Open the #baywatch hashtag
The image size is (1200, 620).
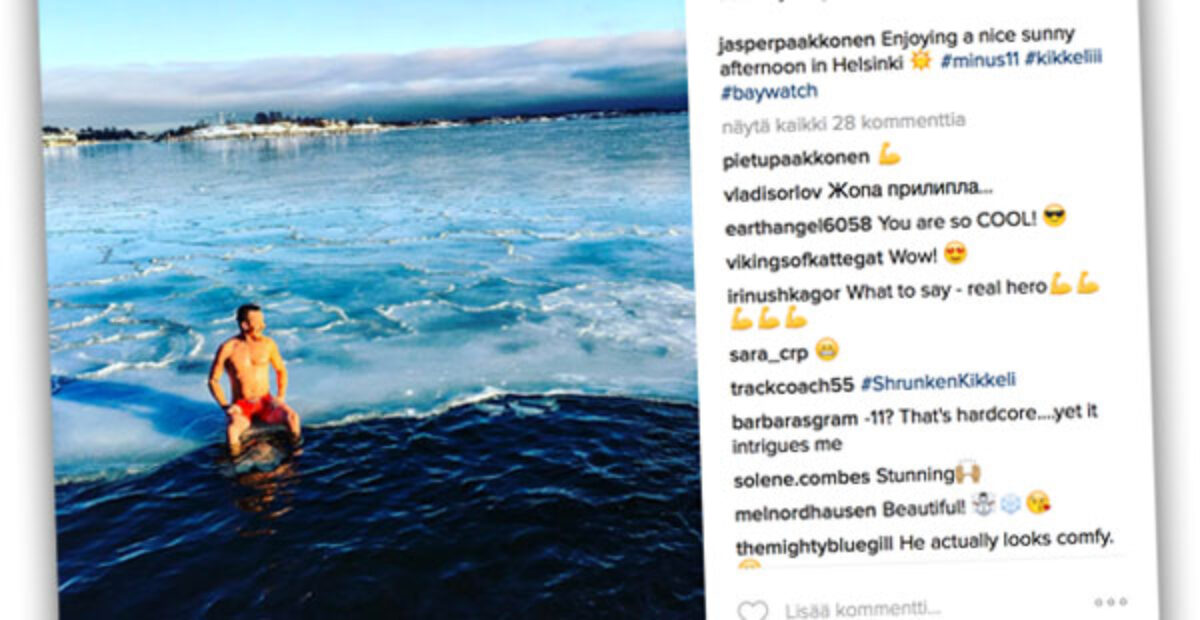768,92
